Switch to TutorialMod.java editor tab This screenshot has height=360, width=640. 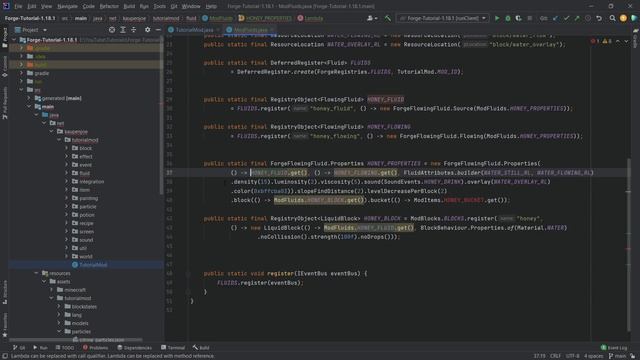coord(194,30)
